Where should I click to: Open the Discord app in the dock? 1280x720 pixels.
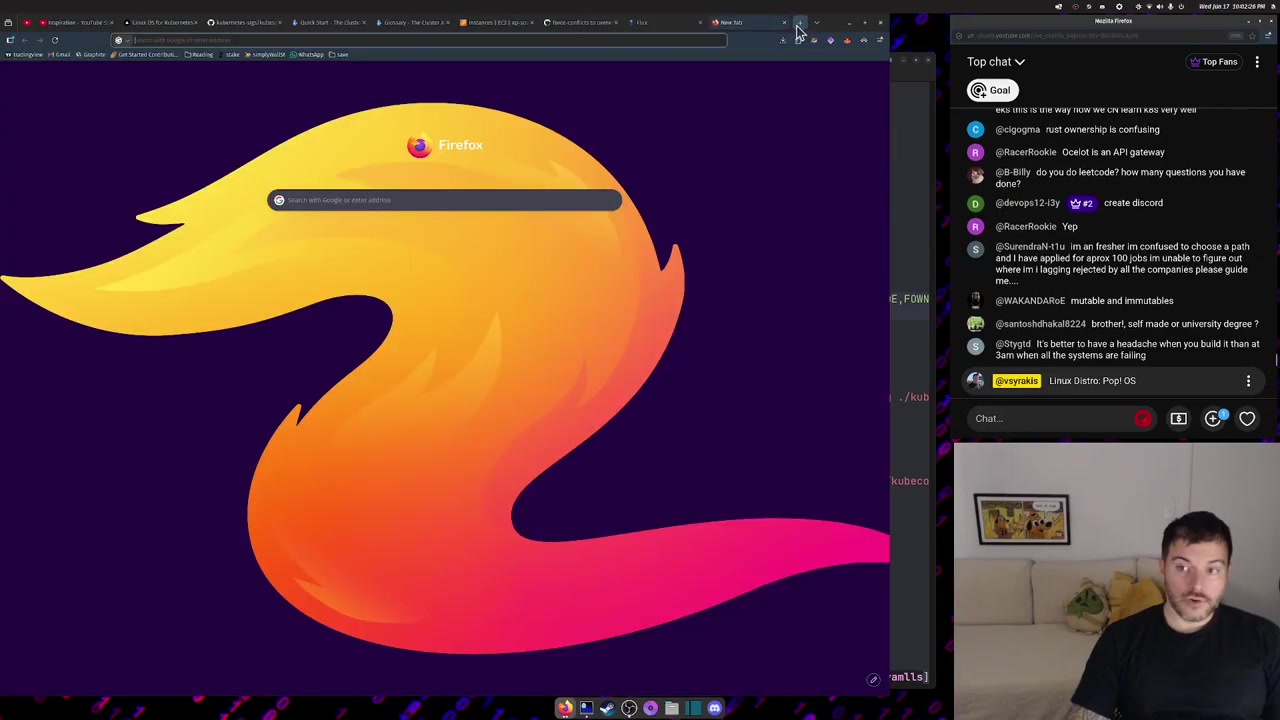(x=714, y=708)
